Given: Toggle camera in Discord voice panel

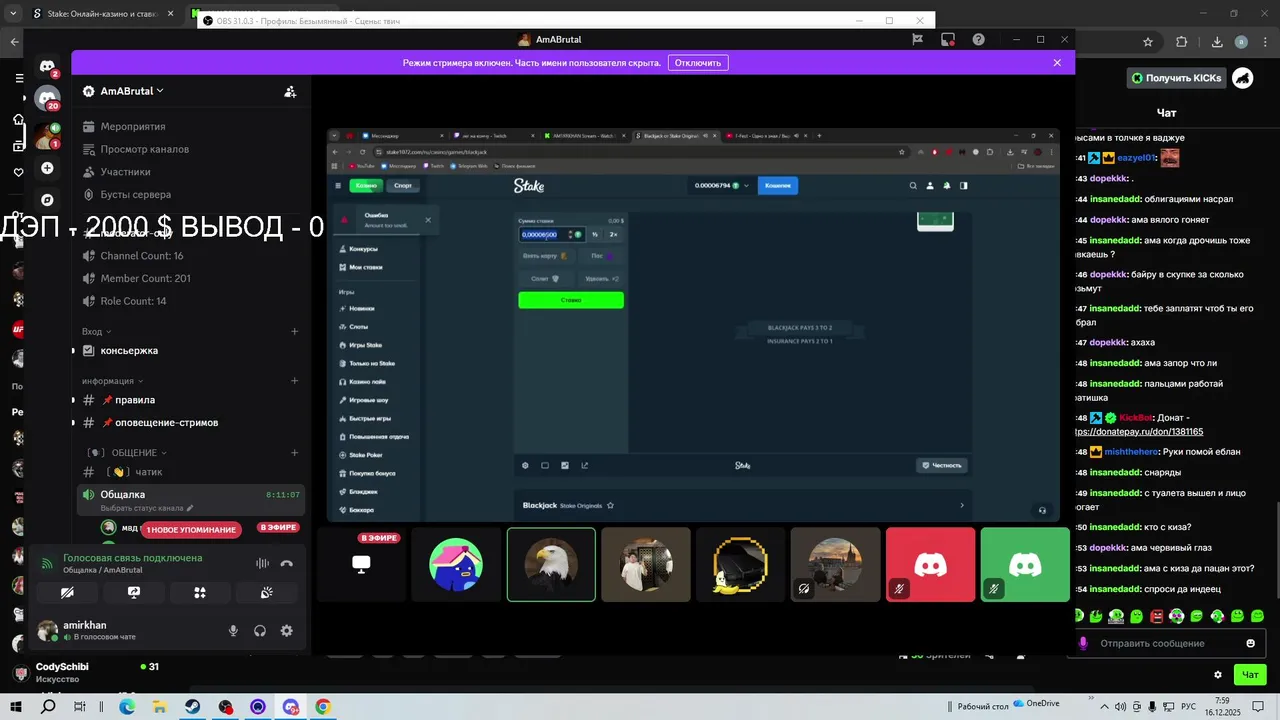Looking at the screenshot, I should click(x=67, y=593).
